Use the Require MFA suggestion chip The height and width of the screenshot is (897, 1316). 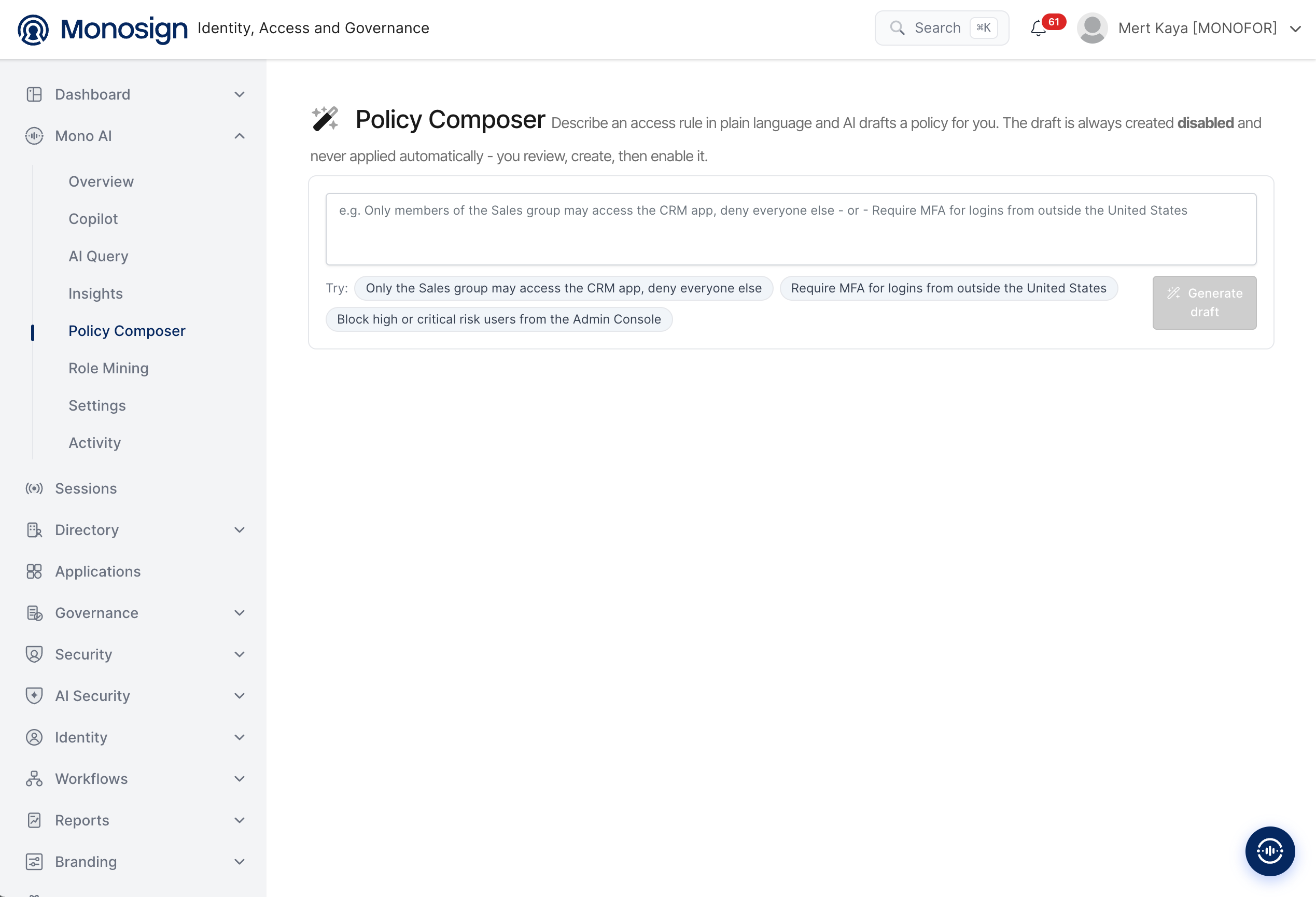tap(948, 288)
